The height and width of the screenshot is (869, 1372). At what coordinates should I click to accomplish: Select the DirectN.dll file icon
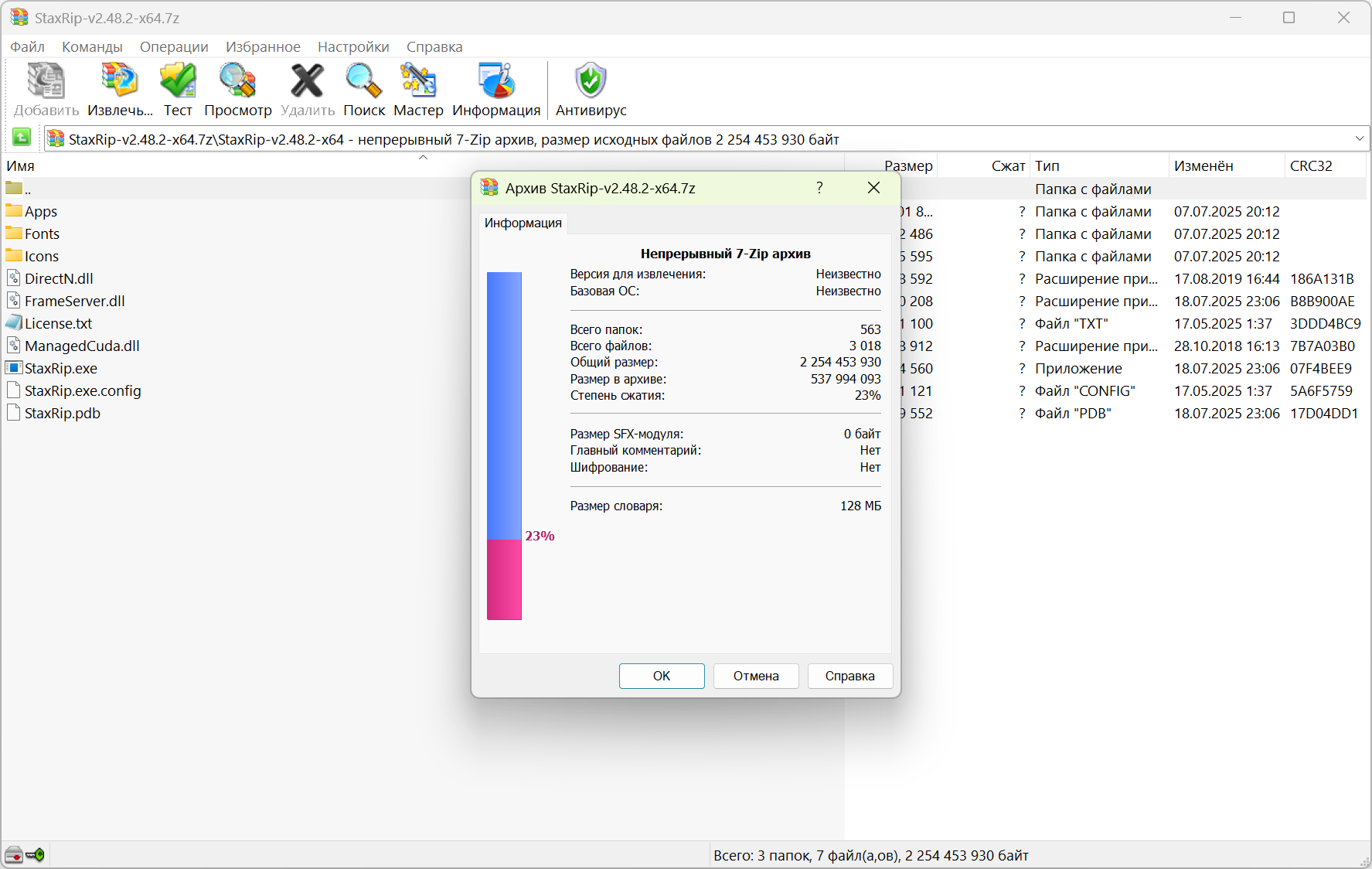click(x=14, y=278)
